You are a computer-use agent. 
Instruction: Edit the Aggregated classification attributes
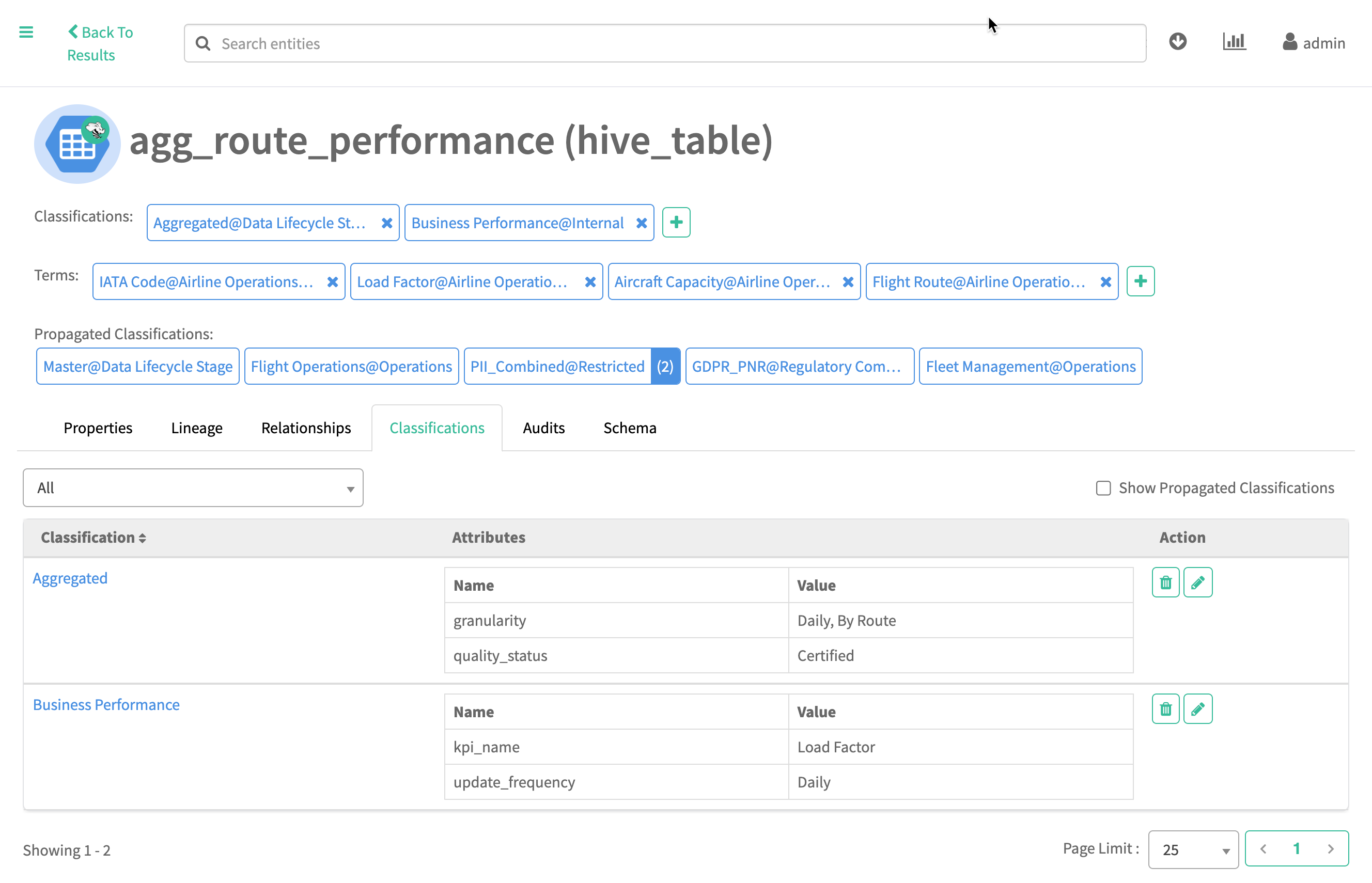pyautogui.click(x=1197, y=582)
